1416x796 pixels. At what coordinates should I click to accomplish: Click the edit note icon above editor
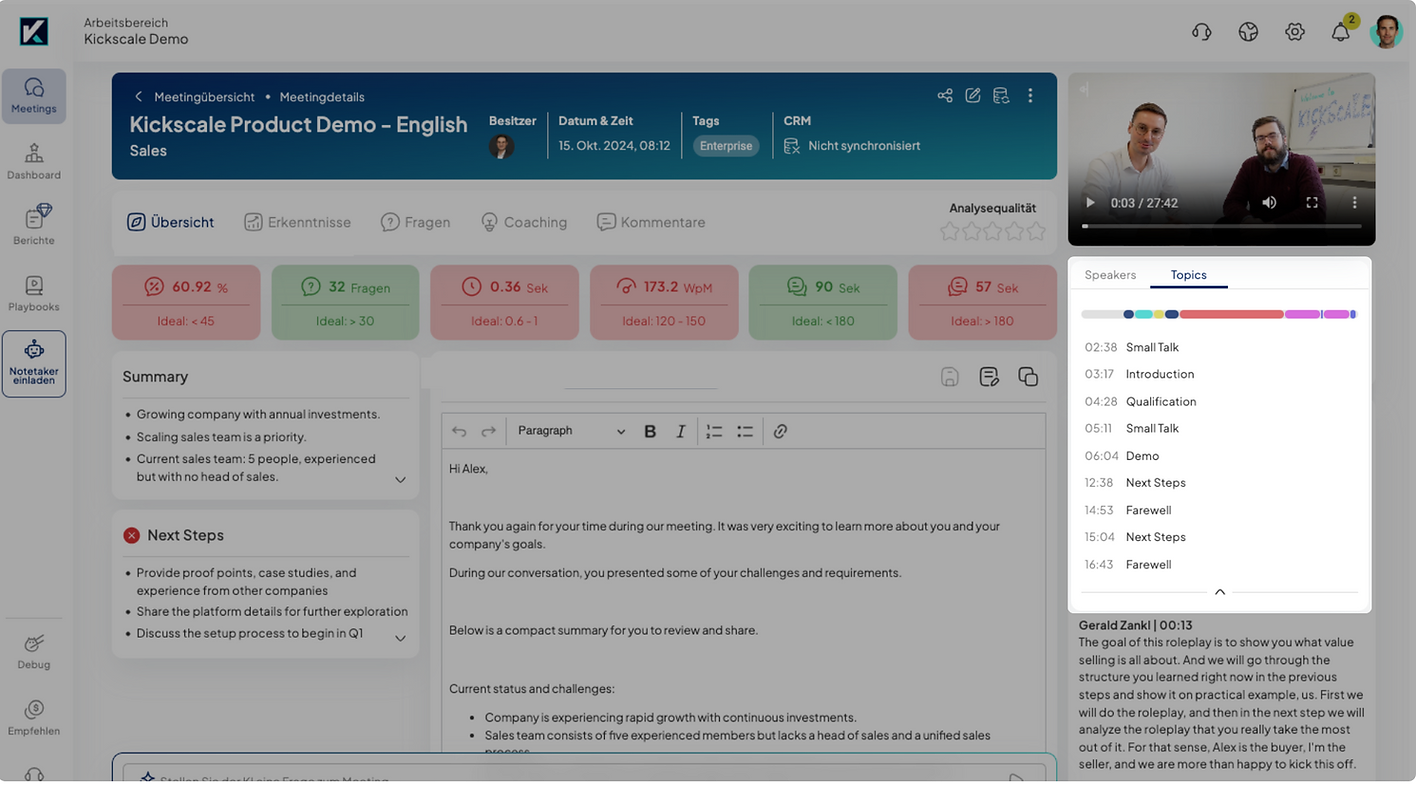tap(989, 376)
